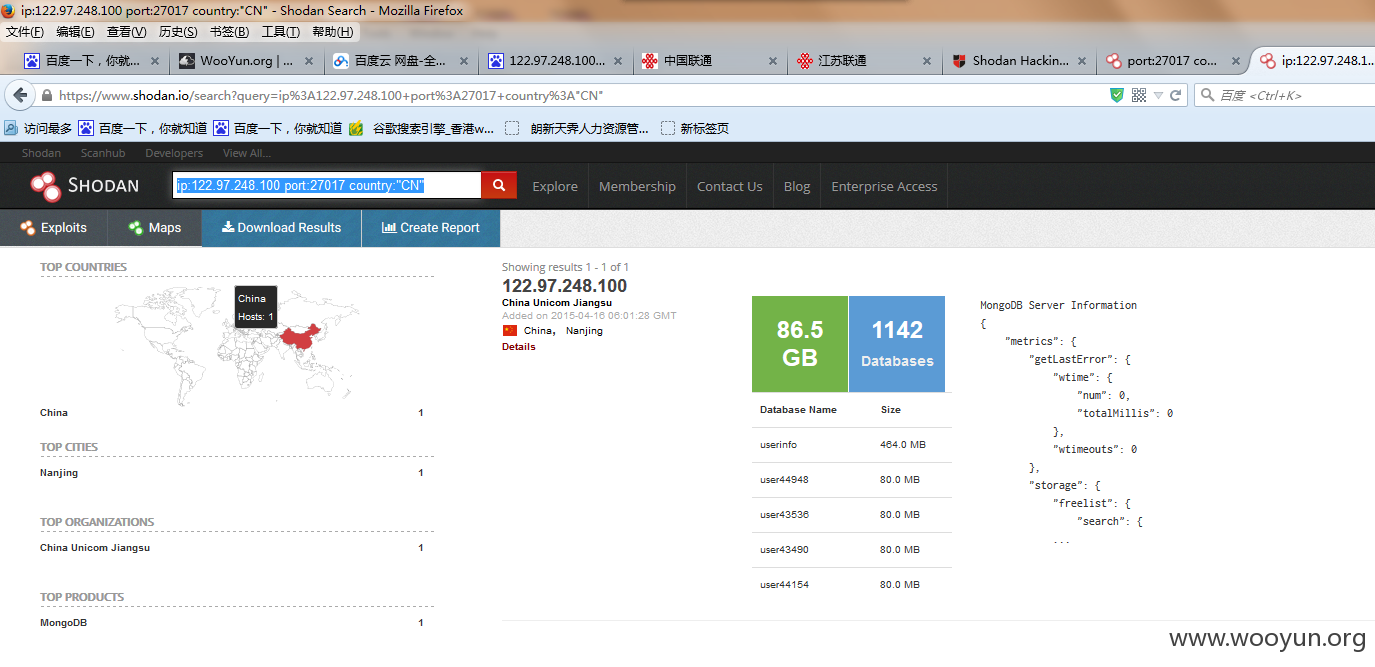This screenshot has width=1375, height=667.
Task: Open the 帮助(H) menu
Action: tap(333, 32)
